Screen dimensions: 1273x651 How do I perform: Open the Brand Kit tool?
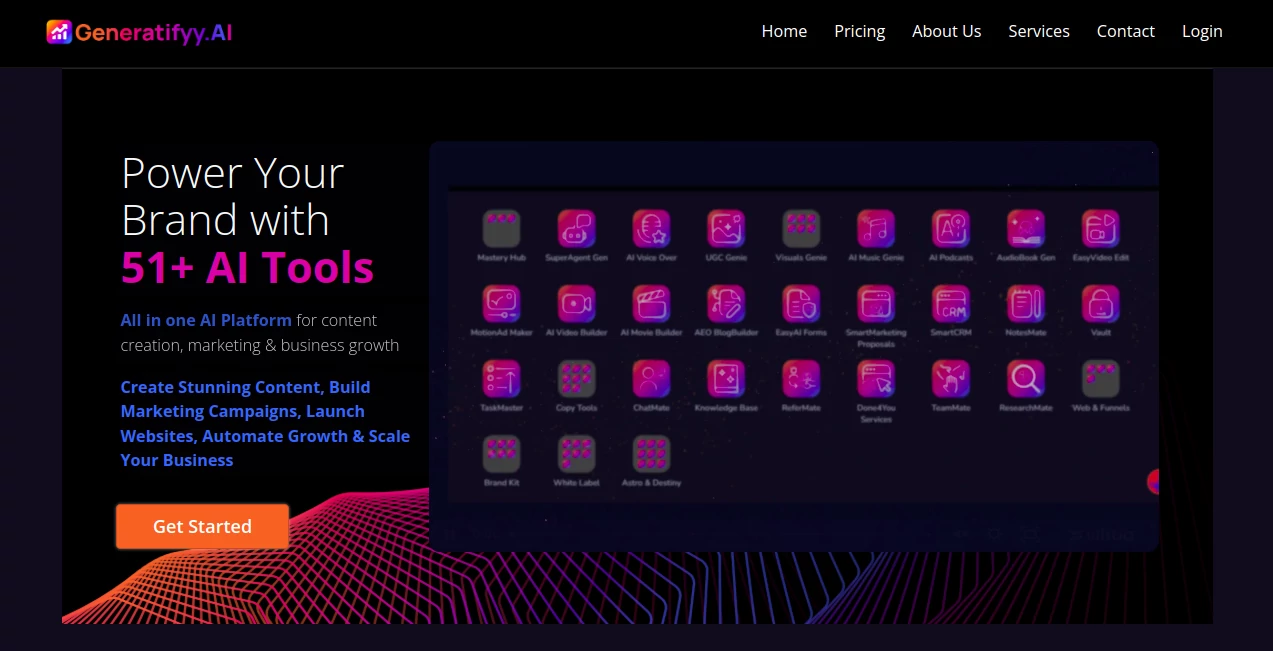coord(501,452)
